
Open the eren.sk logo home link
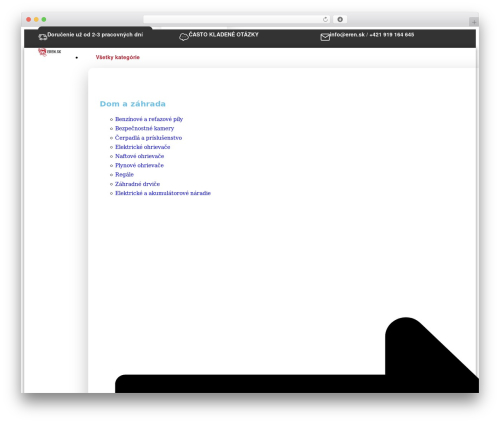click(x=49, y=52)
